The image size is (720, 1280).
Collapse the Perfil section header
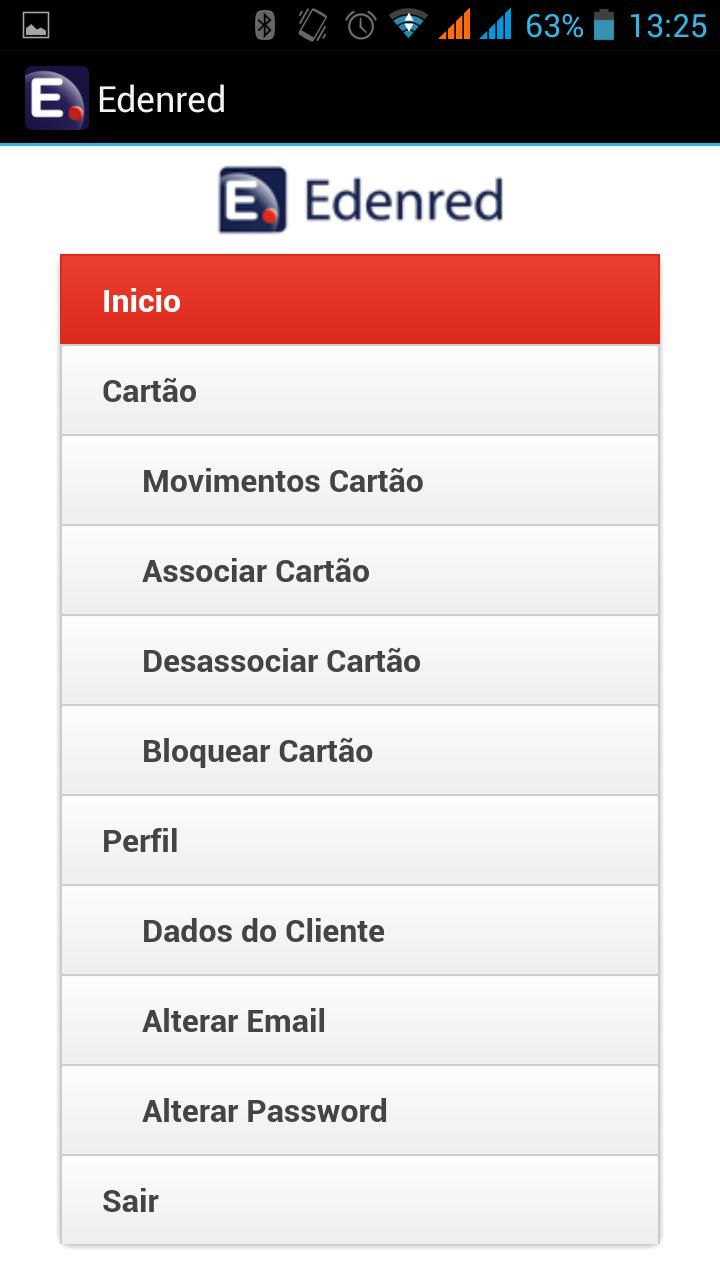tap(360, 841)
